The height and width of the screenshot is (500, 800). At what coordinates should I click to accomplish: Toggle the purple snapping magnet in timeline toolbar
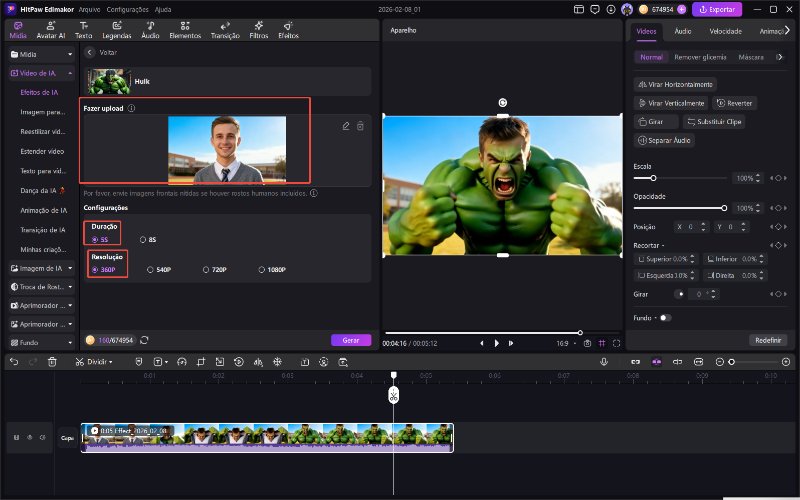(x=657, y=362)
